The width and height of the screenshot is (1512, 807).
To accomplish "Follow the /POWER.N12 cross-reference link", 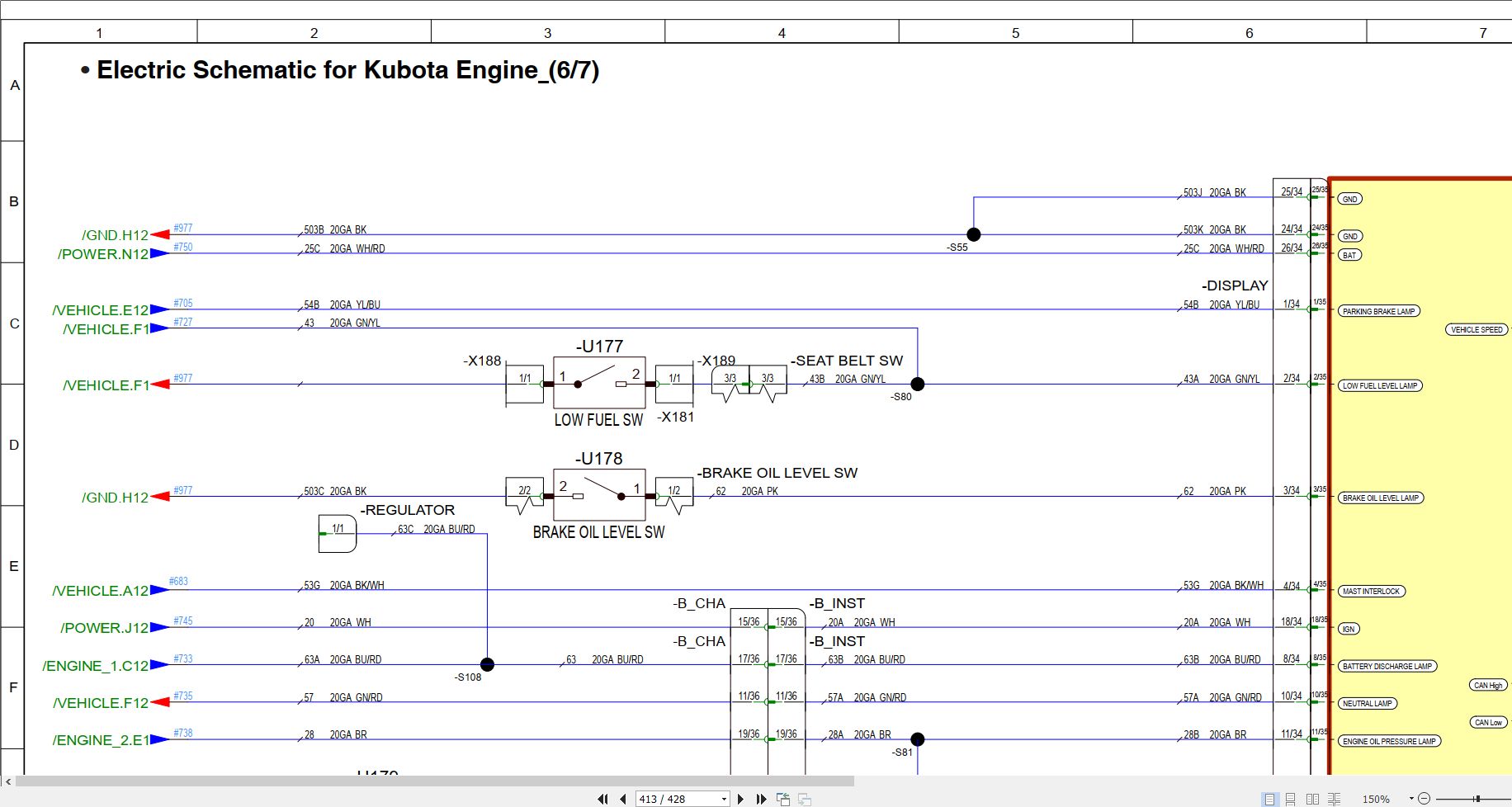I will (x=103, y=254).
